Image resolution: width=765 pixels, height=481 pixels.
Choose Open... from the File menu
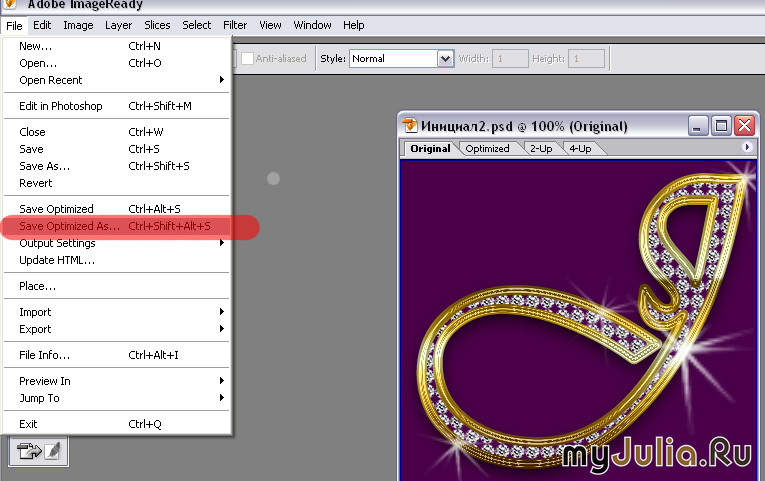click(116, 63)
